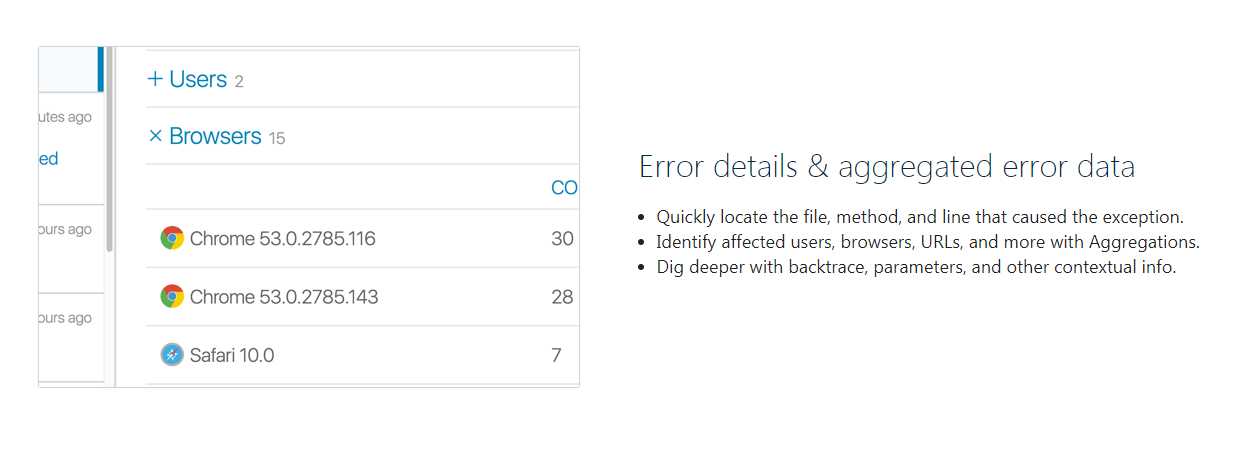Click the count value 30
This screenshot has width=1258, height=454.
(x=562, y=239)
